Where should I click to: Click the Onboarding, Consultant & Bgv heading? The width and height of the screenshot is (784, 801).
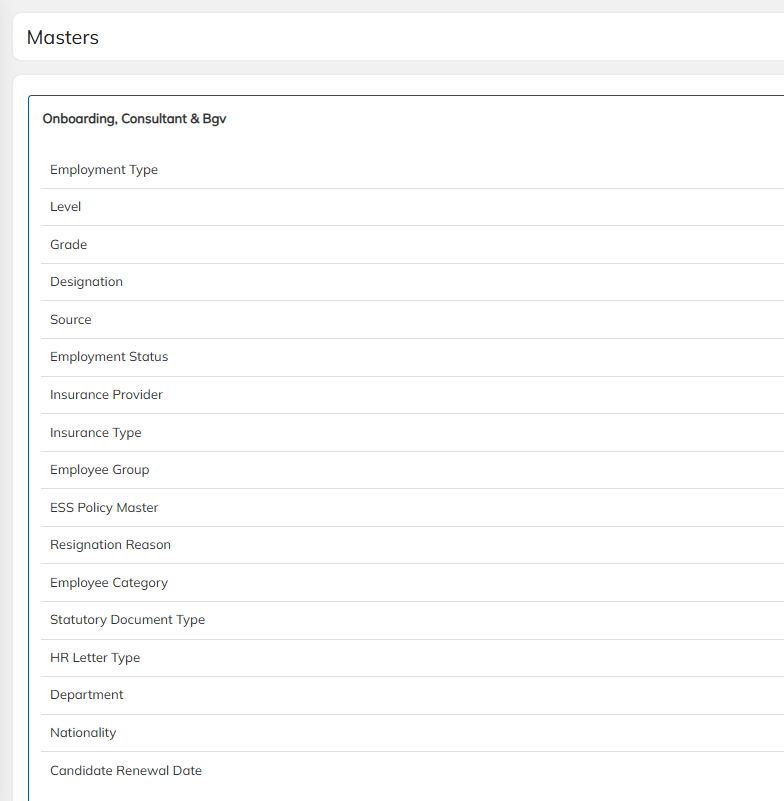[x=135, y=119]
